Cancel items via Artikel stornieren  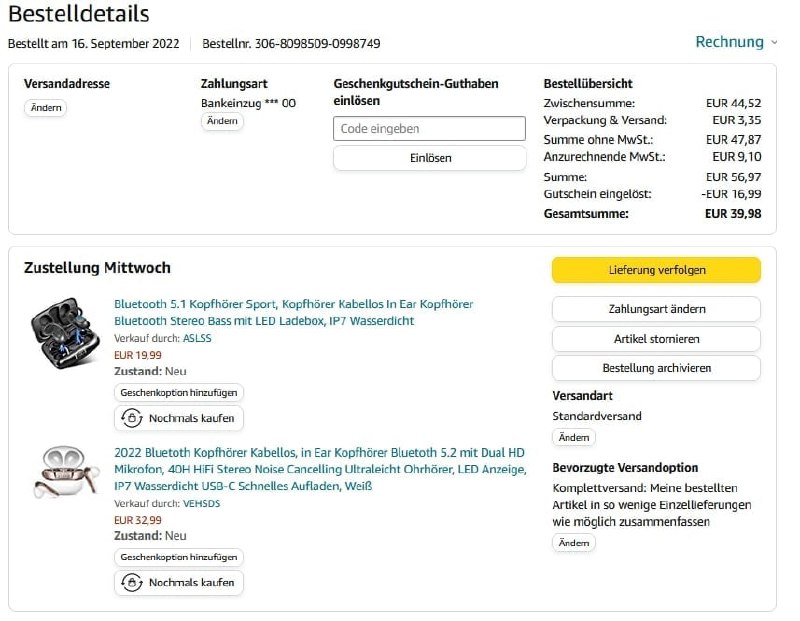[656, 339]
